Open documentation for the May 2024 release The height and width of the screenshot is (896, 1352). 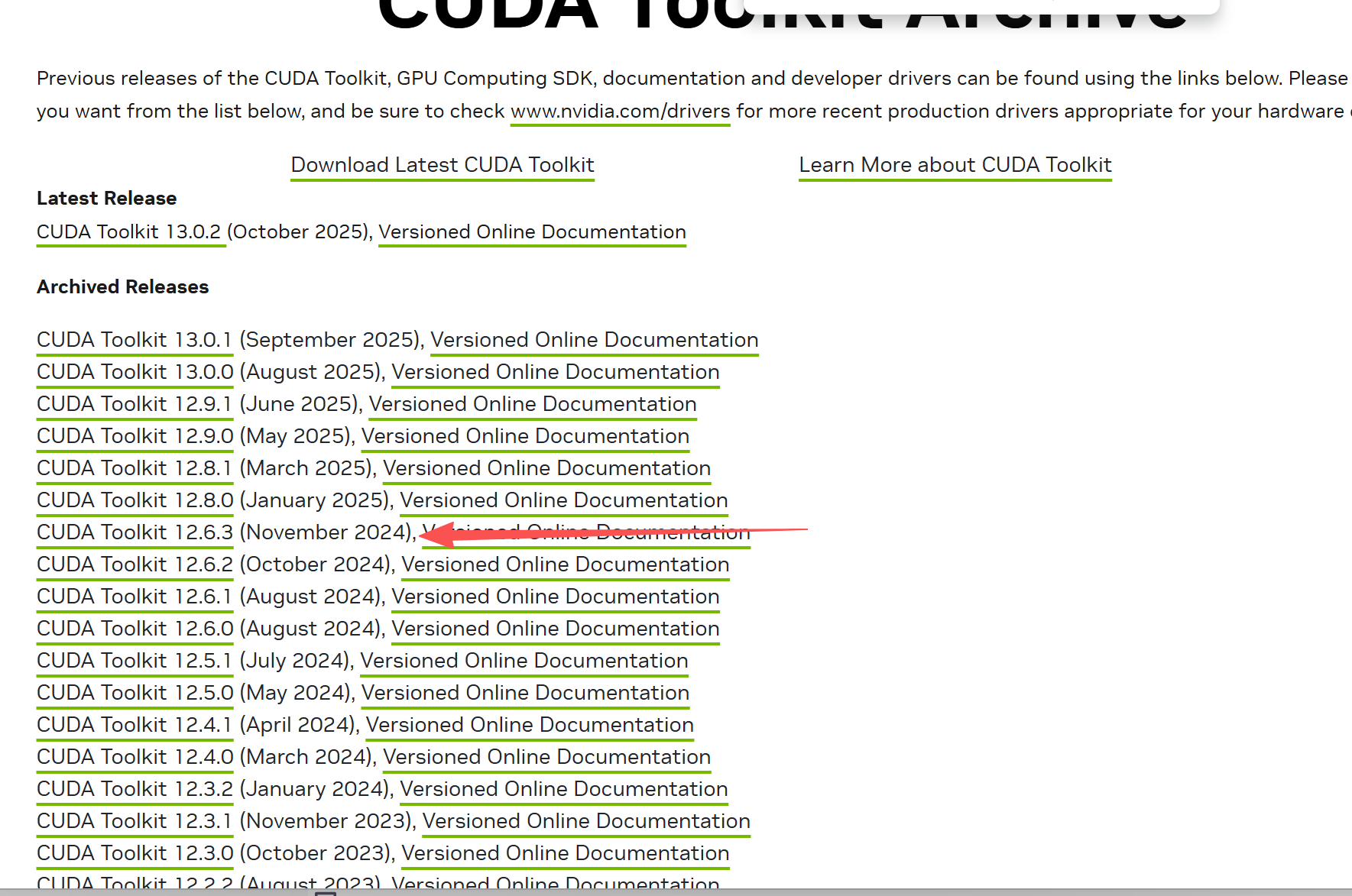pyautogui.click(x=525, y=693)
